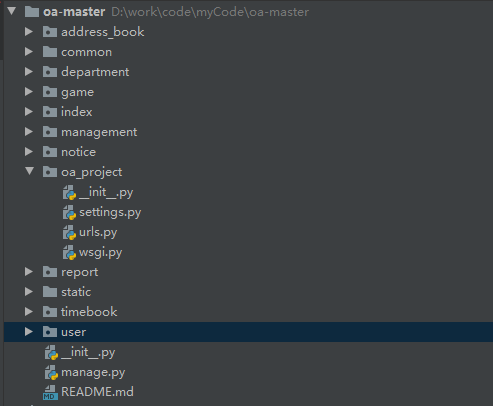The image size is (493, 406).
Task: Click the urls.py Python file icon
Action: tap(69, 232)
